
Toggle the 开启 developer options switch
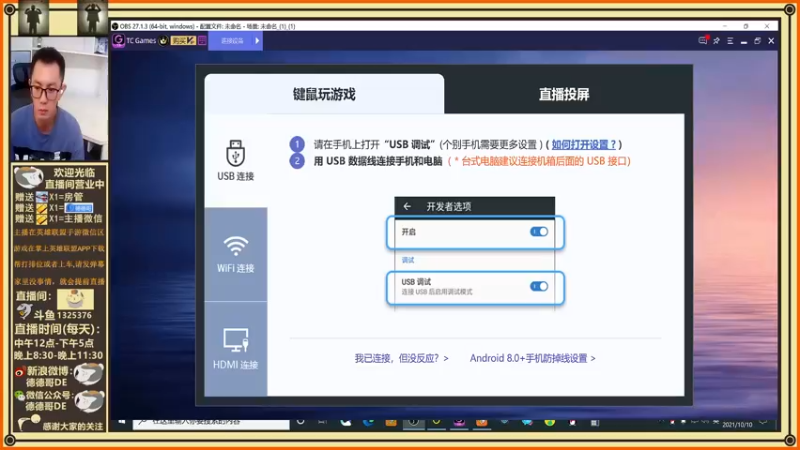(x=539, y=232)
